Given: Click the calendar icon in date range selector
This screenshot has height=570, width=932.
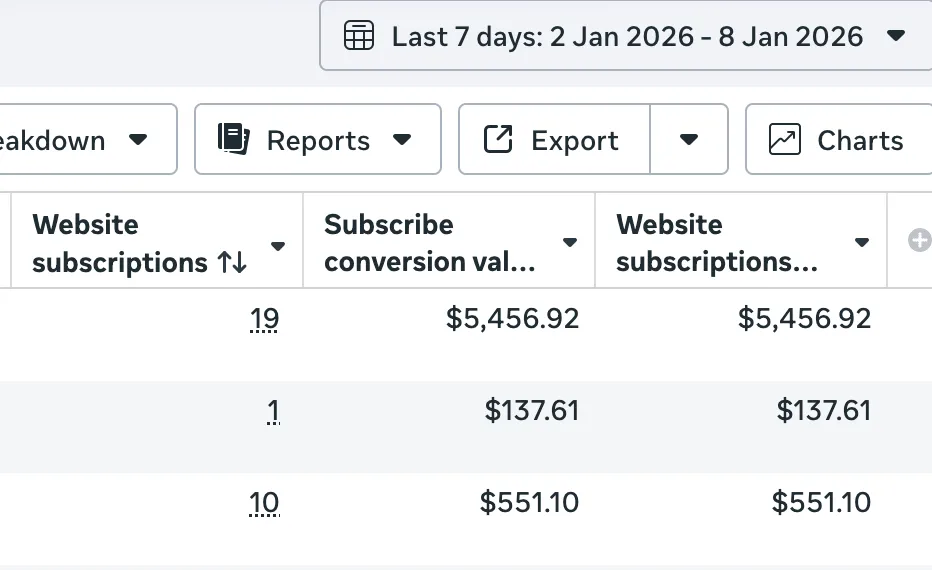Looking at the screenshot, I should pyautogui.click(x=358, y=37).
